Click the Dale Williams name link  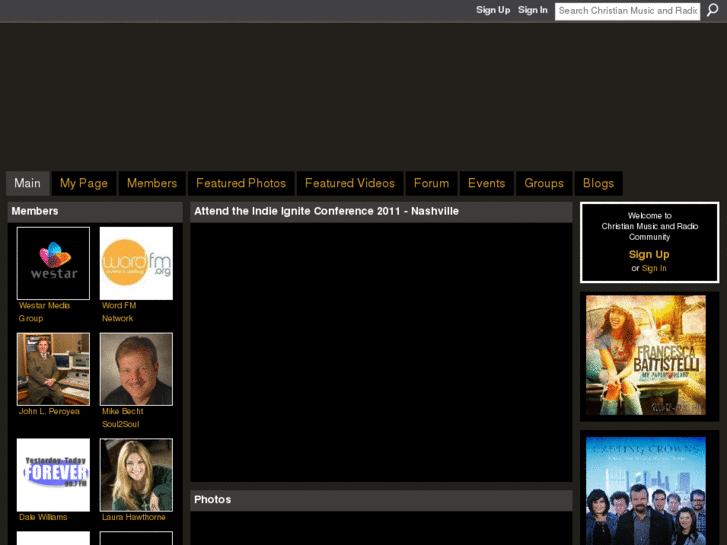(x=43, y=517)
